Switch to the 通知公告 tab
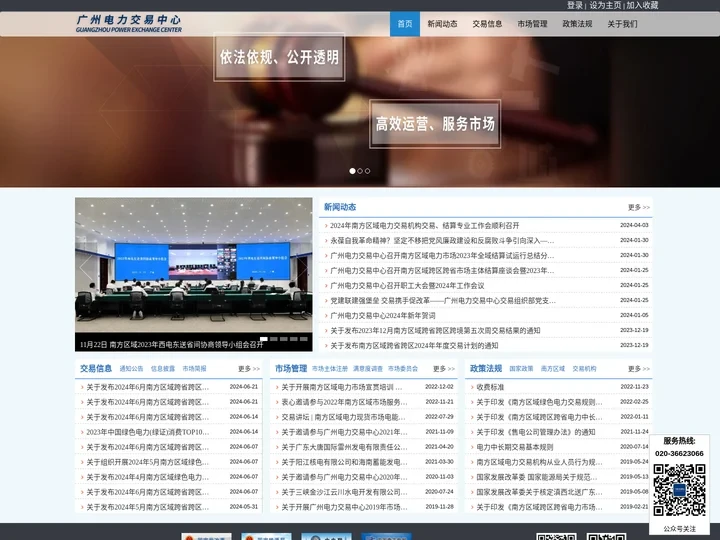The image size is (720, 540). (x=131, y=369)
